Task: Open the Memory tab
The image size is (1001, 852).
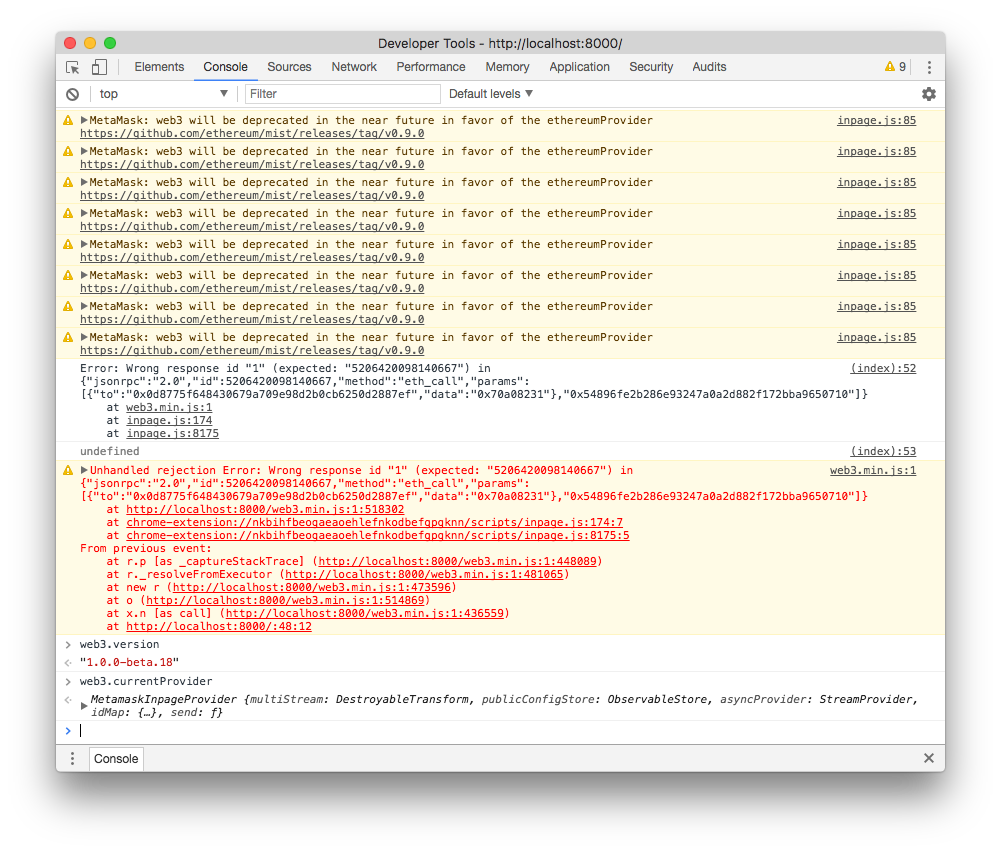Action: pos(508,67)
